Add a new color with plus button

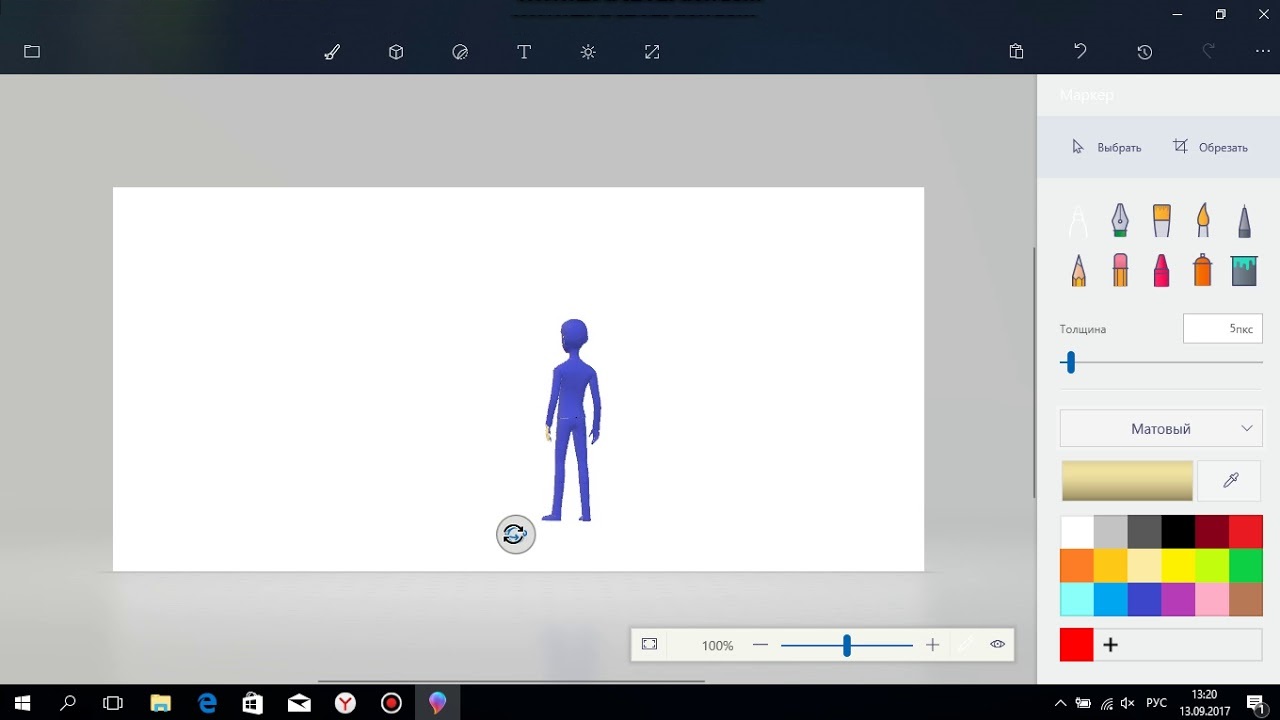(x=1110, y=645)
